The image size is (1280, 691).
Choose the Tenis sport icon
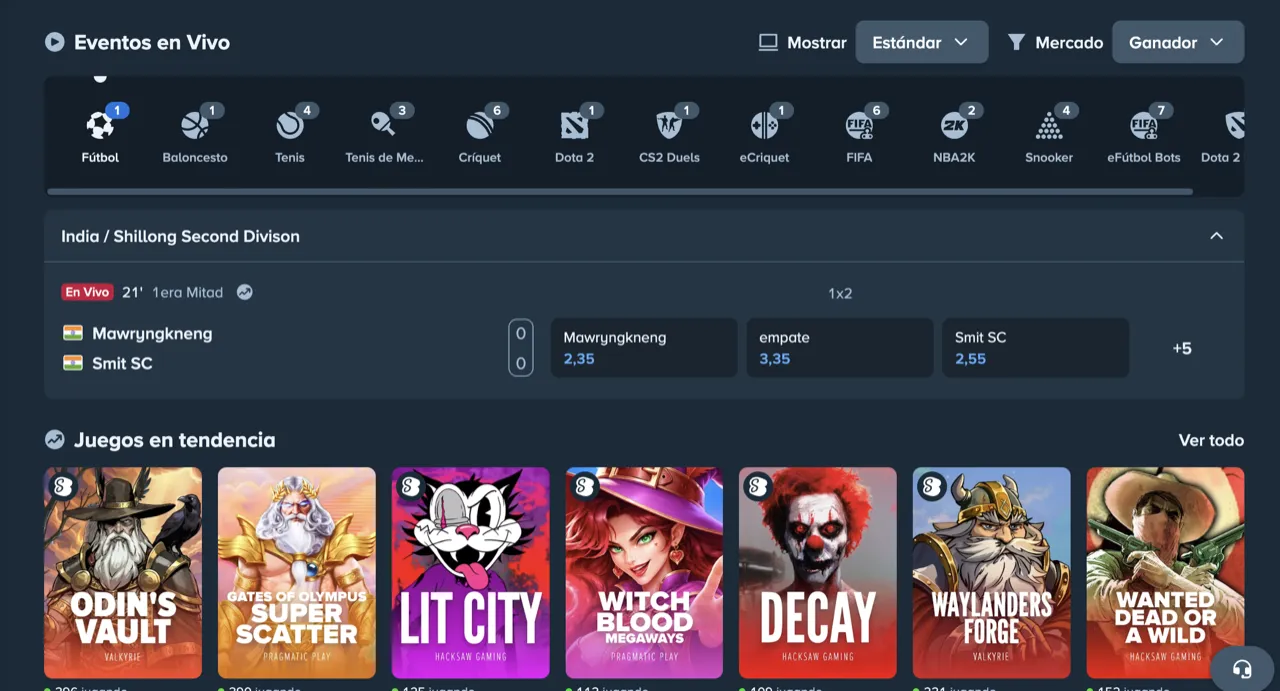click(290, 126)
